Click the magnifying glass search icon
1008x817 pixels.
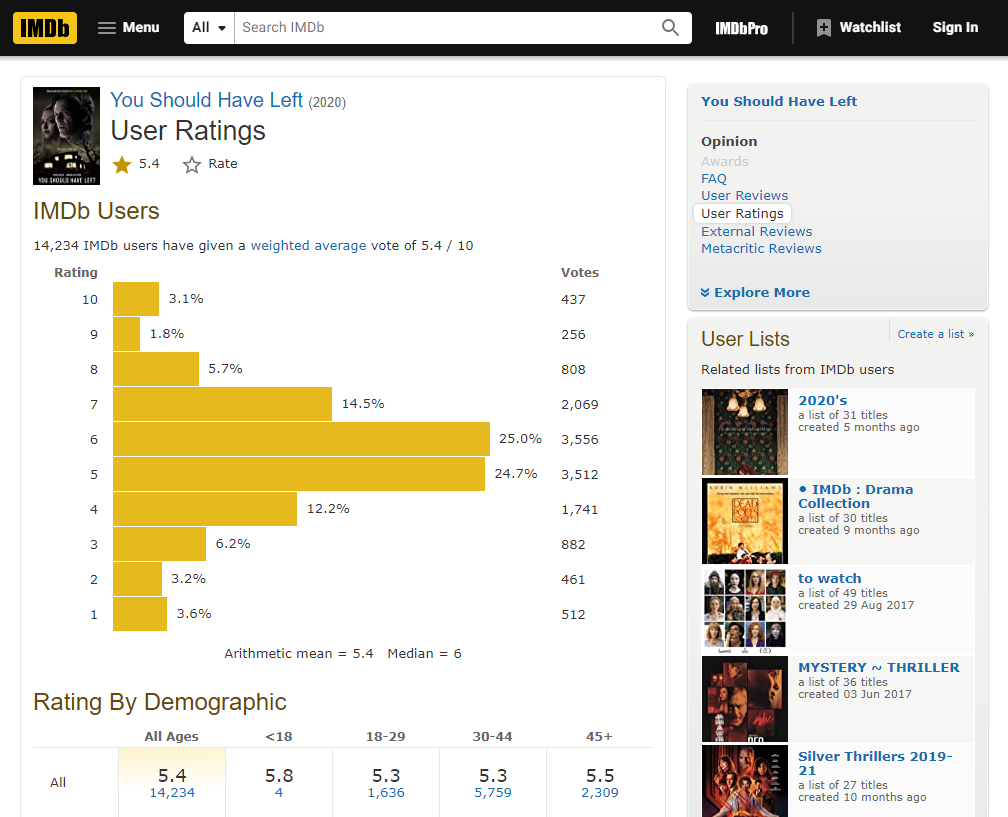(x=670, y=28)
